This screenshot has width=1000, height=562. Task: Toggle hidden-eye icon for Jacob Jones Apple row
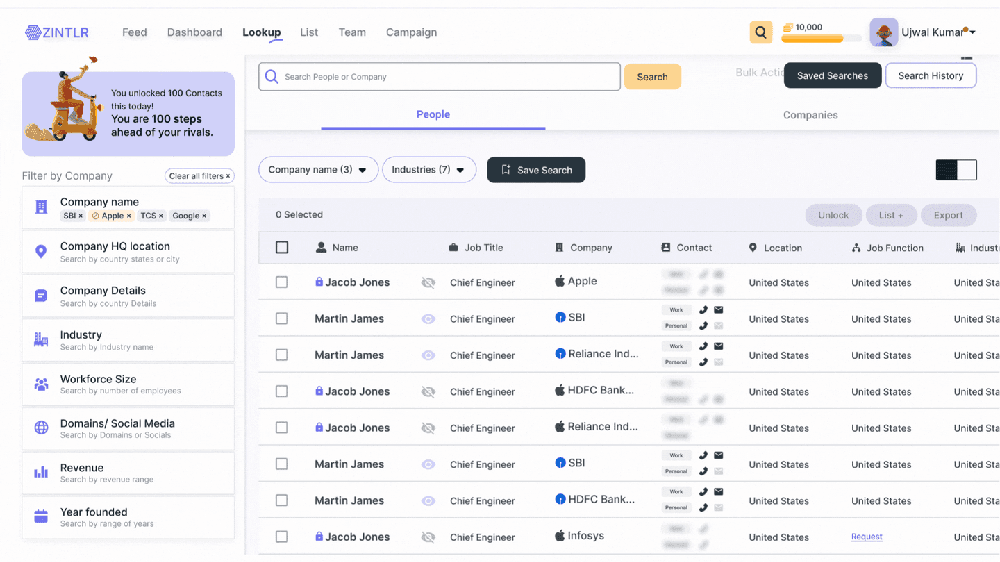pyautogui.click(x=428, y=283)
